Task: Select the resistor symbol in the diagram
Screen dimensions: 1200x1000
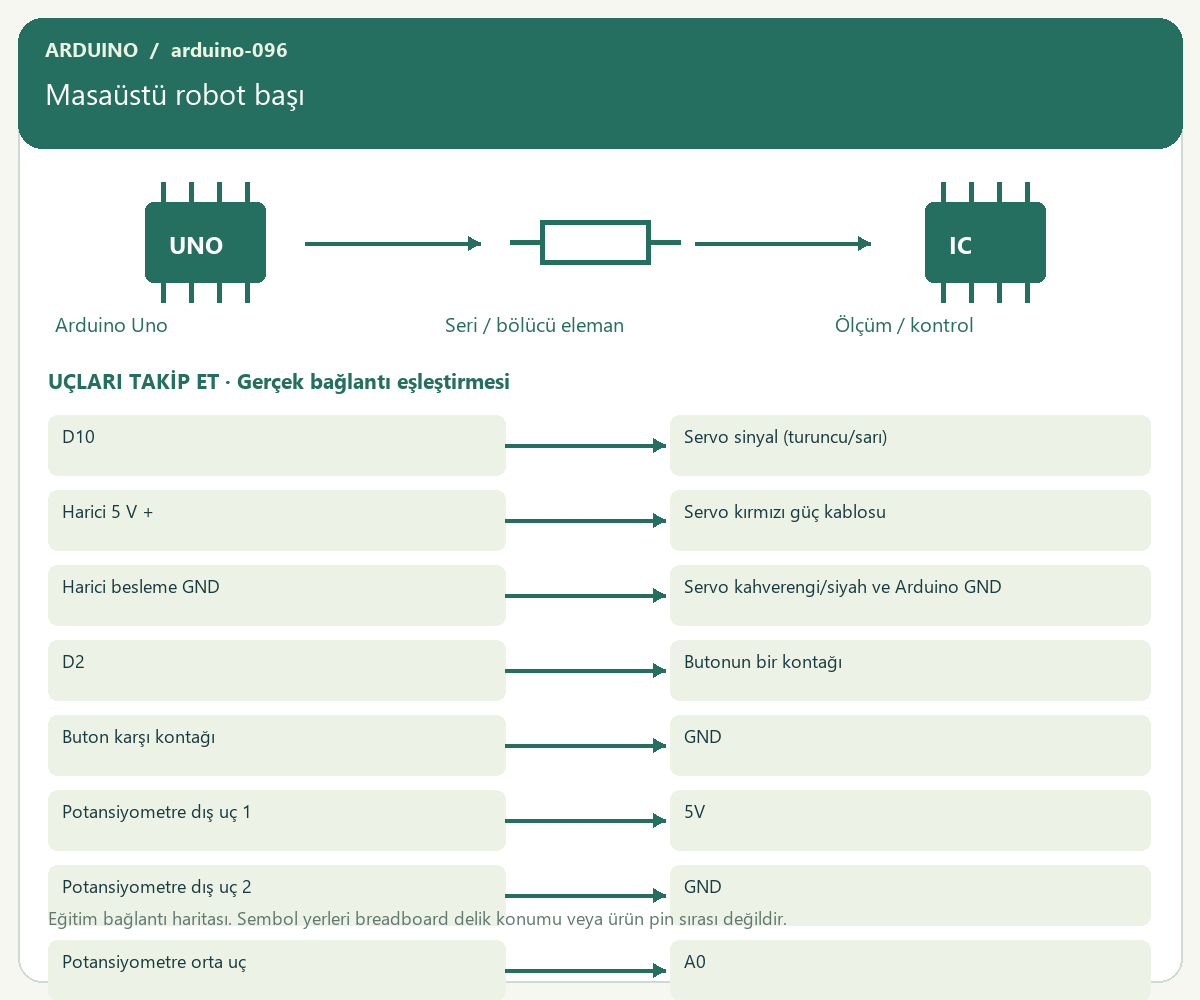Action: [x=595, y=242]
